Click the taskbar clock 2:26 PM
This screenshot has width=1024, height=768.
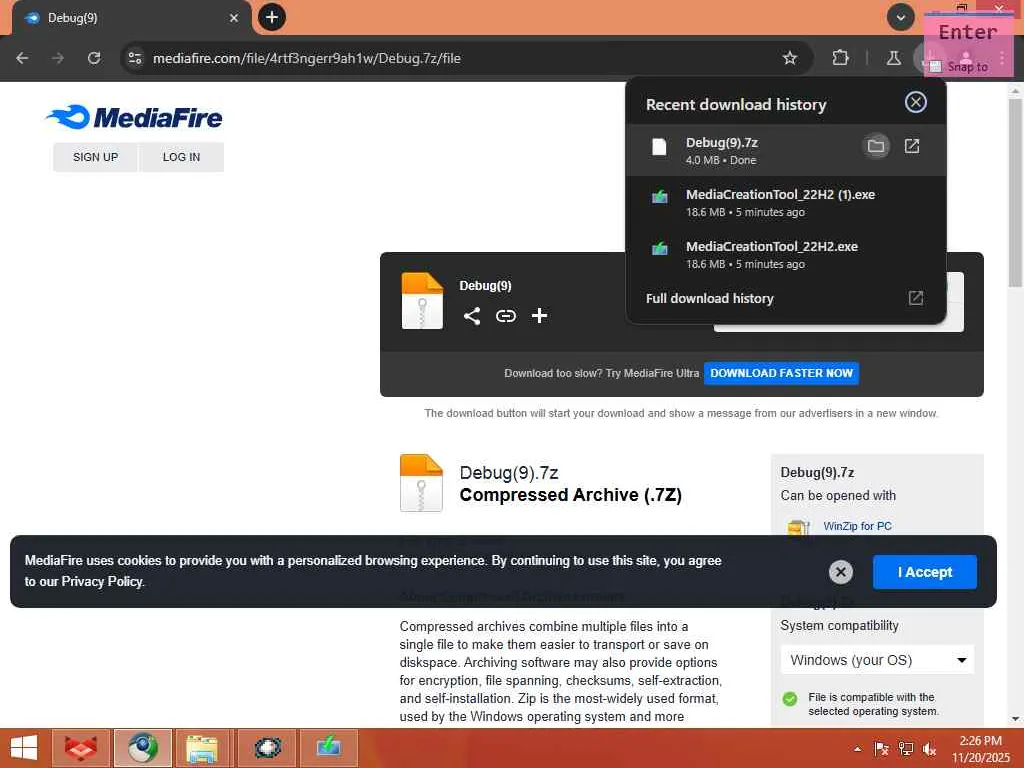980,741
